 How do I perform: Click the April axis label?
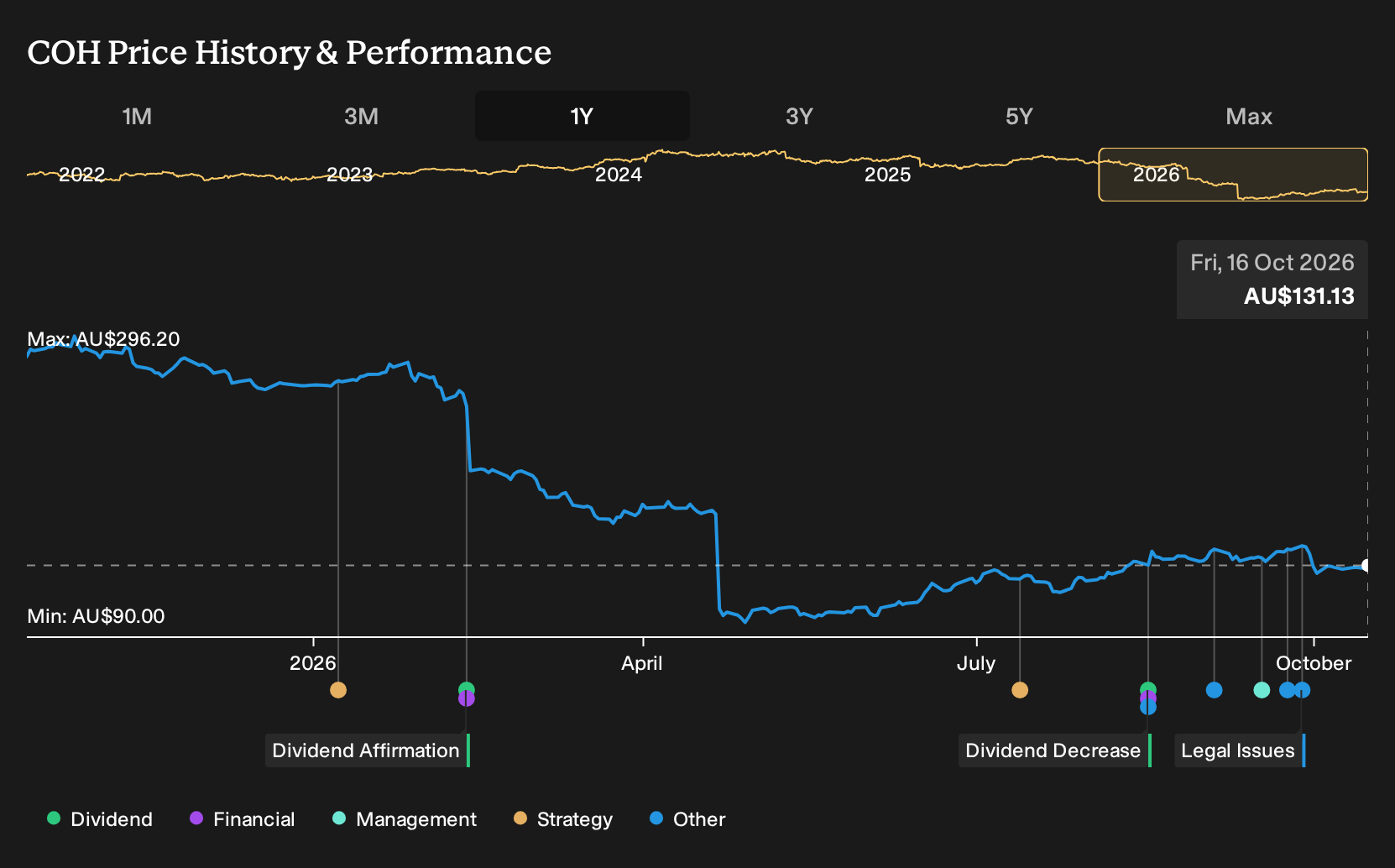pyautogui.click(x=642, y=663)
